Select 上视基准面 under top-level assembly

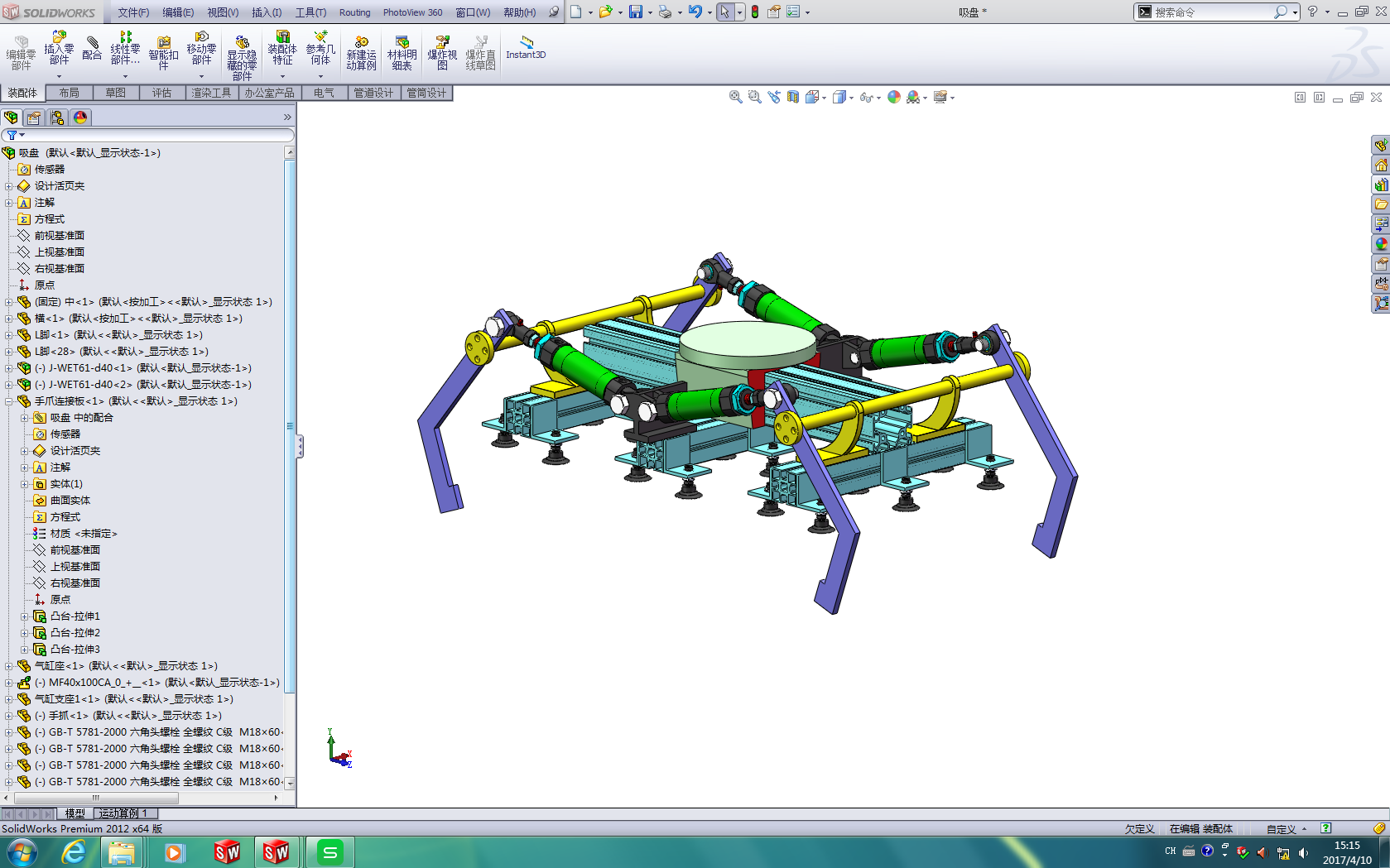click(x=59, y=252)
